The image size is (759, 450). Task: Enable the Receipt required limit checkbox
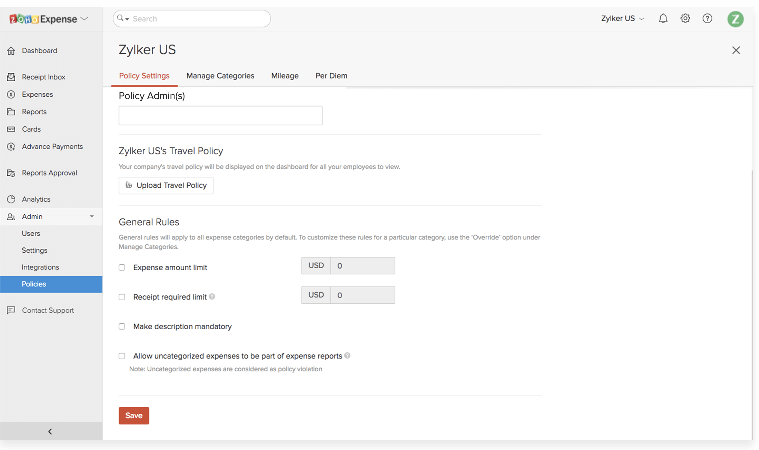(x=122, y=297)
